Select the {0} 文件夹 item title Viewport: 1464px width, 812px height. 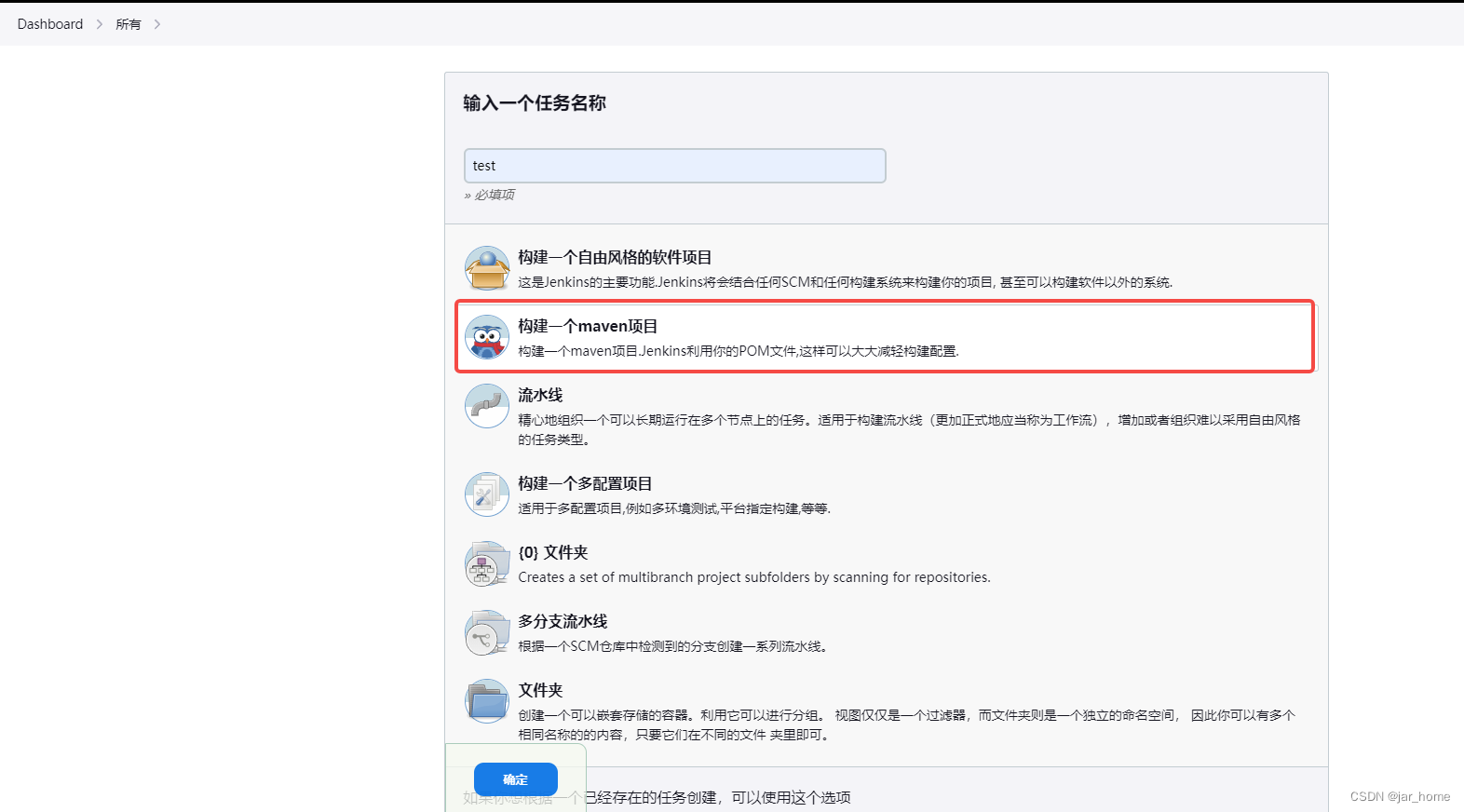(x=553, y=552)
